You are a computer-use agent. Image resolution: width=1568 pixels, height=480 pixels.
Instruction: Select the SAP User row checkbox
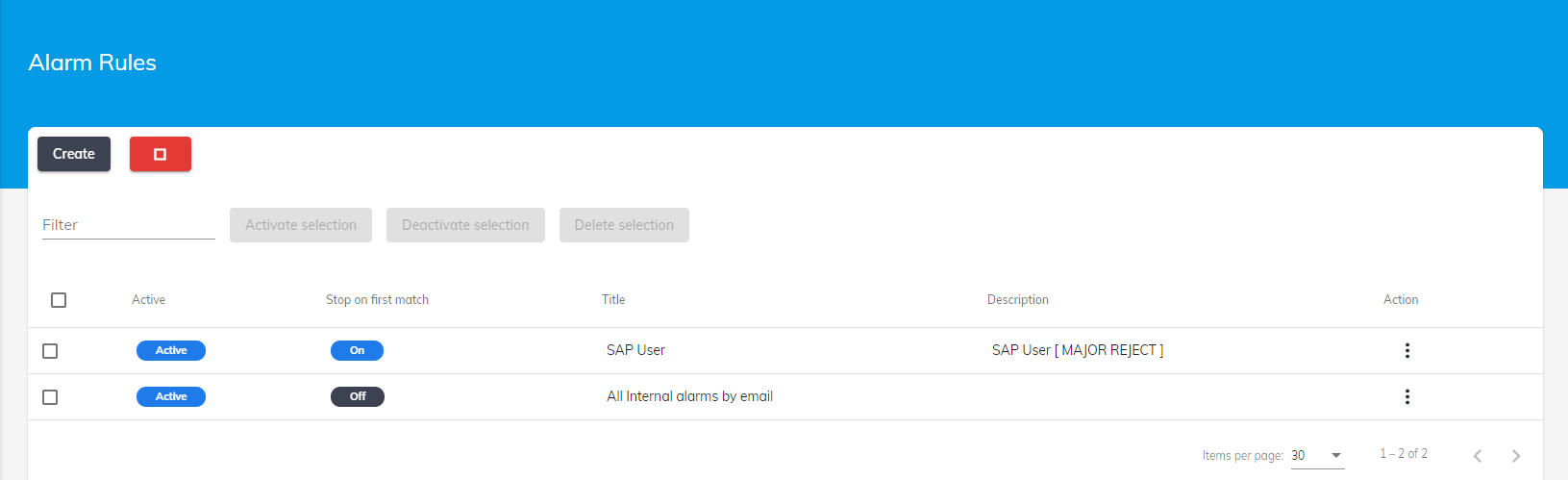tap(50, 351)
